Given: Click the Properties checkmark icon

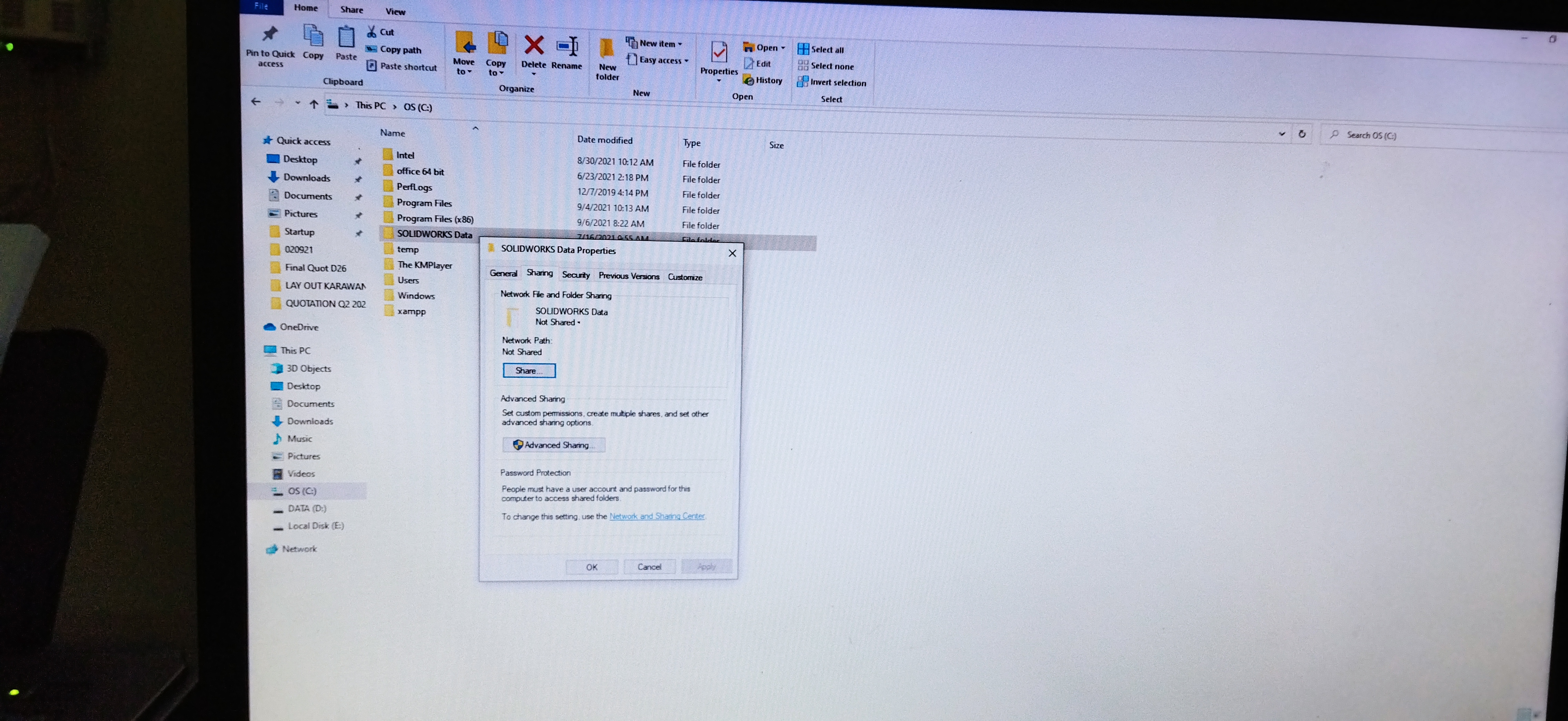Looking at the screenshot, I should (719, 53).
